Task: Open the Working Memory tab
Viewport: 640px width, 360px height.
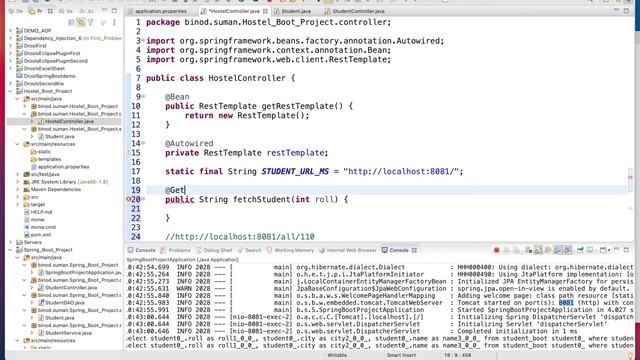Action: pyautogui.click(x=290, y=250)
